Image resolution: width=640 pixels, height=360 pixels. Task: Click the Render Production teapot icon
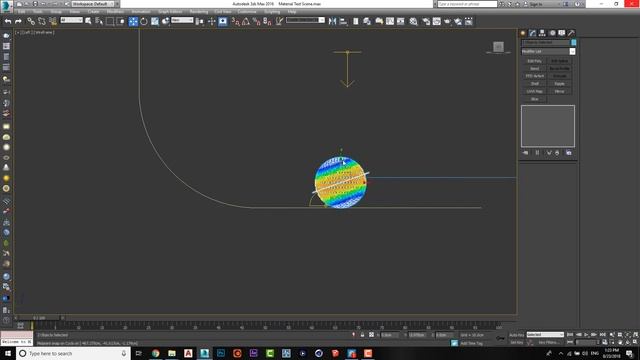447,21
